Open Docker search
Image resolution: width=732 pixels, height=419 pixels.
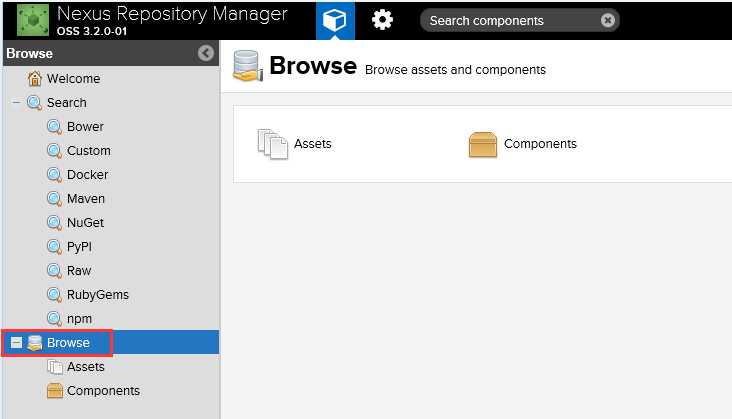[x=87, y=175]
